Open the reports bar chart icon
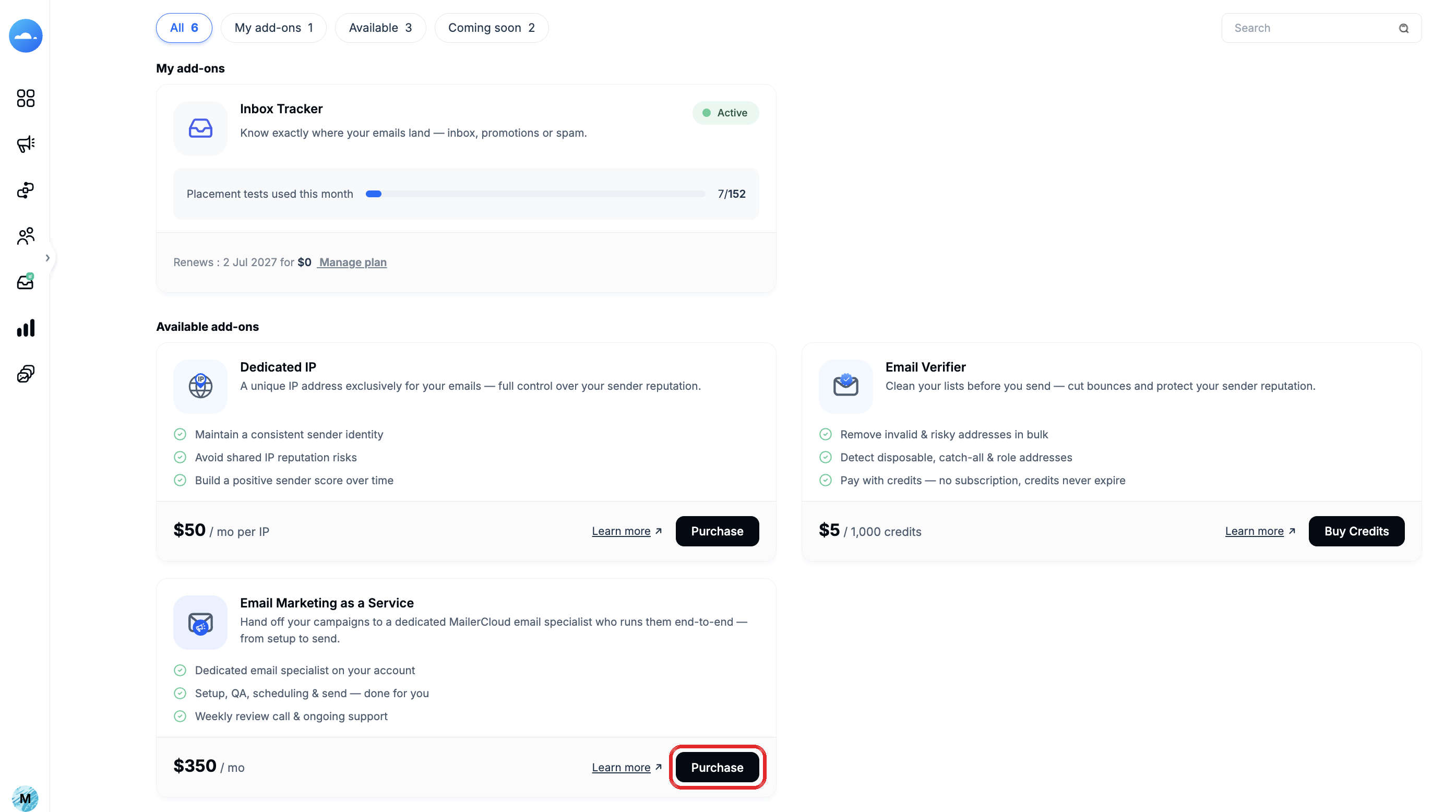 click(26, 328)
